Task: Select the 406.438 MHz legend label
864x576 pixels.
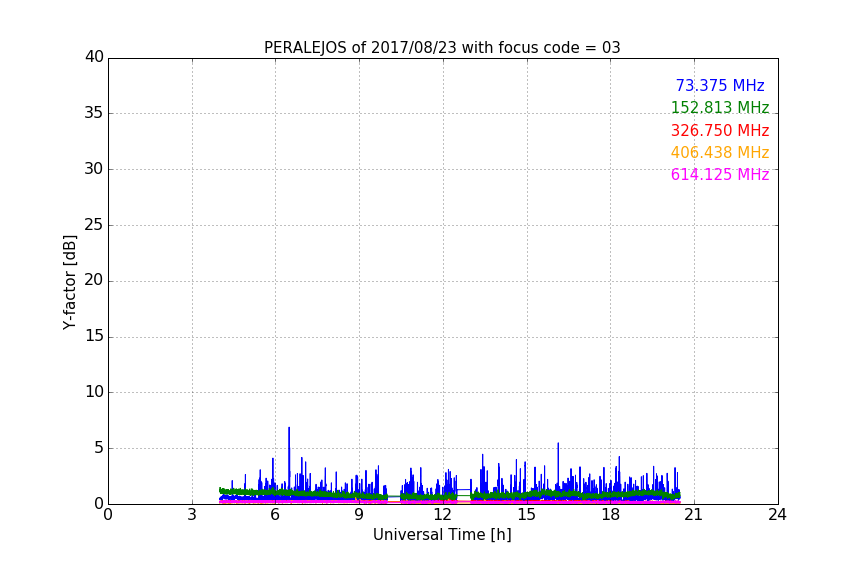Action: click(x=720, y=153)
